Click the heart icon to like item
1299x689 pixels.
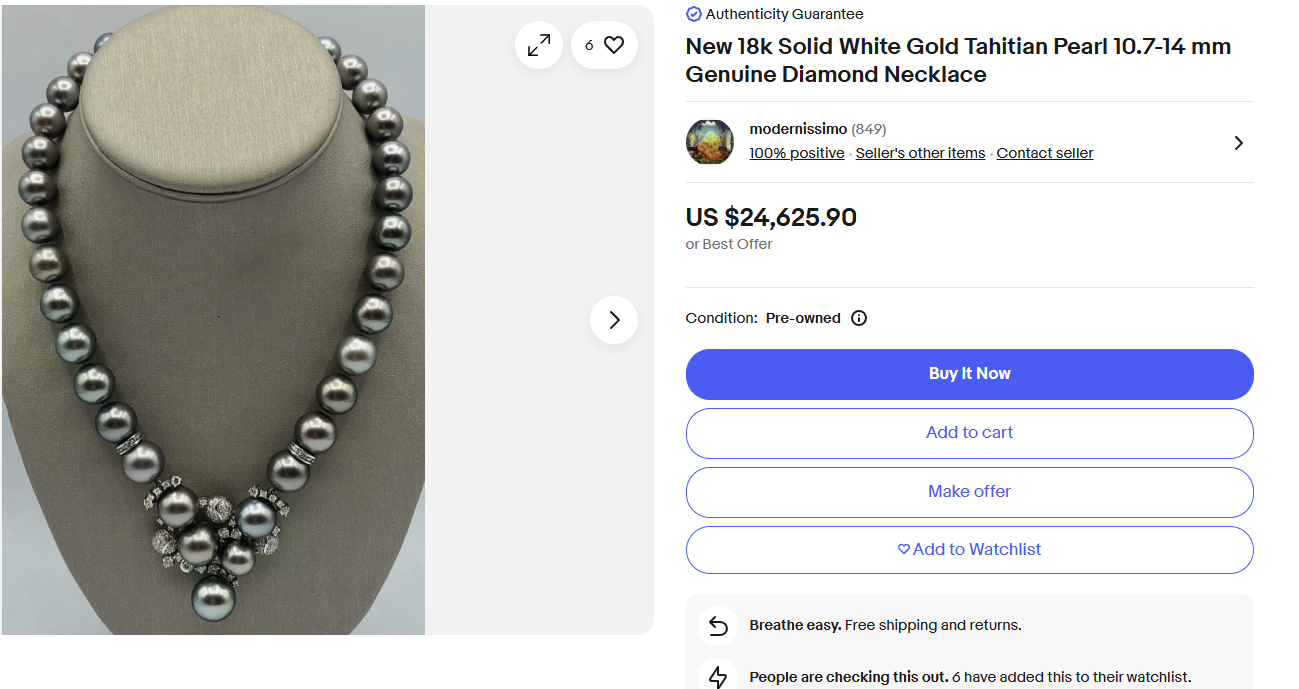(x=613, y=45)
